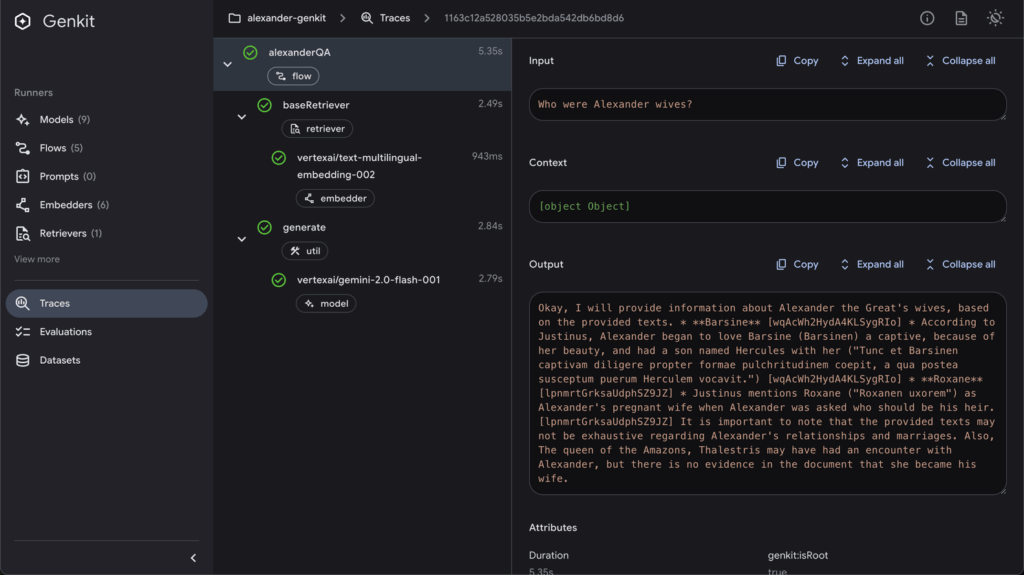Open Datasets section

59,360
